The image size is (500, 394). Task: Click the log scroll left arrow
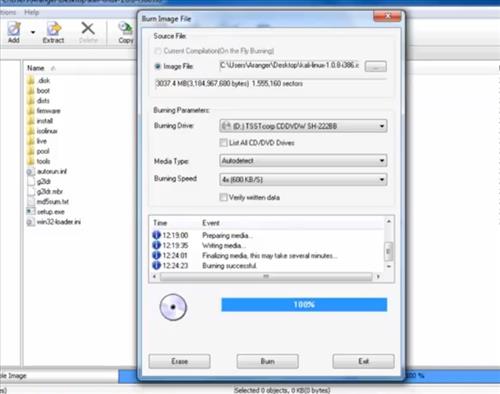pos(154,276)
